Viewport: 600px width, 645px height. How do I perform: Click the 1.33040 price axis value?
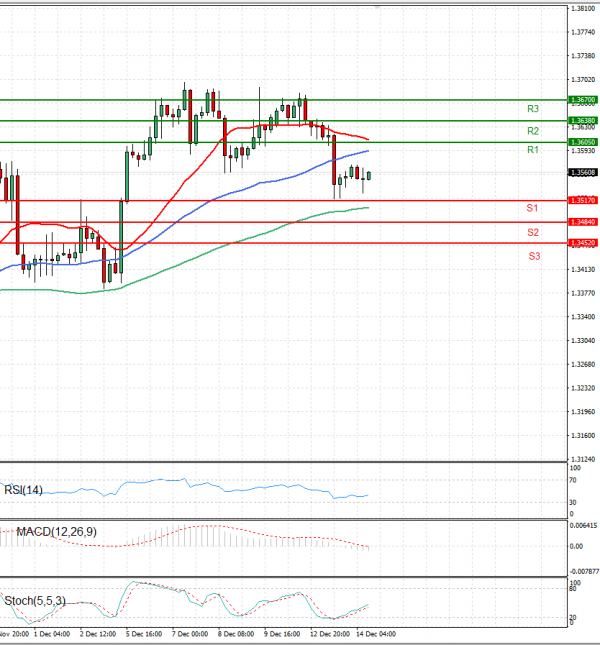(x=583, y=341)
